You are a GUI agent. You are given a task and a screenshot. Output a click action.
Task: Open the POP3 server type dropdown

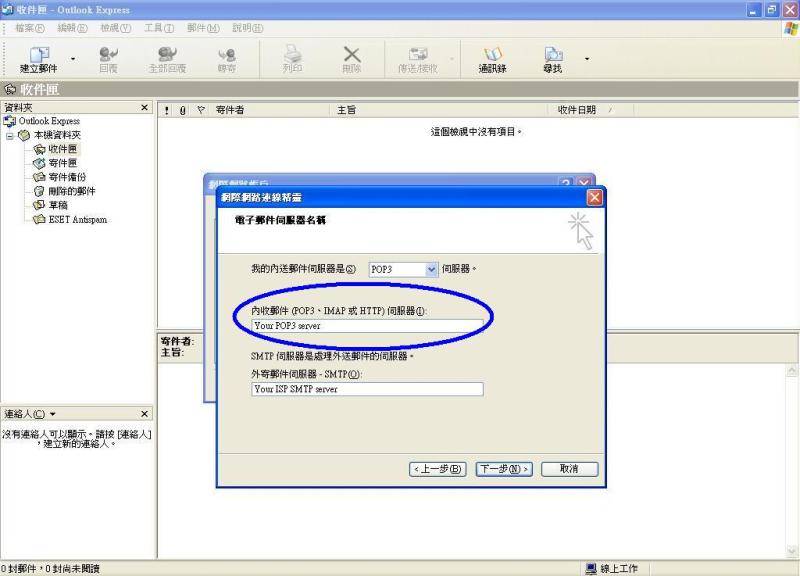tap(431, 269)
